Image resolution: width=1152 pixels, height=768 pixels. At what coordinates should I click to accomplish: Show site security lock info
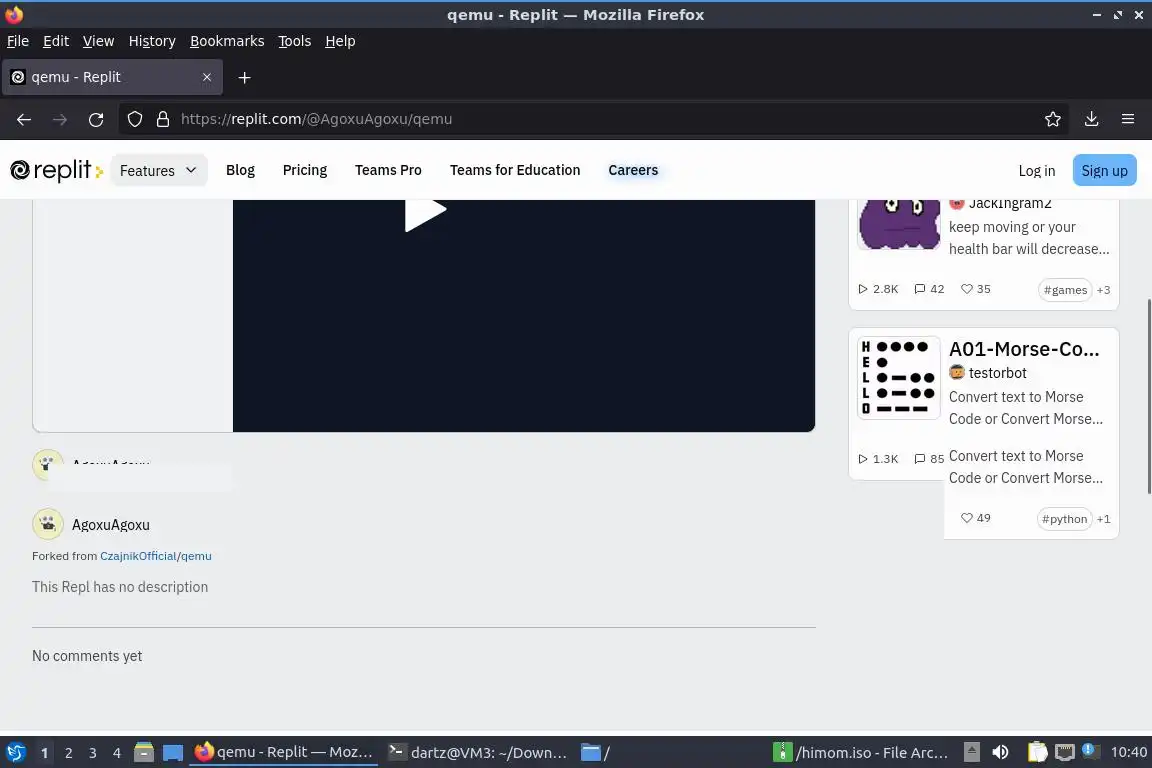[x=162, y=119]
